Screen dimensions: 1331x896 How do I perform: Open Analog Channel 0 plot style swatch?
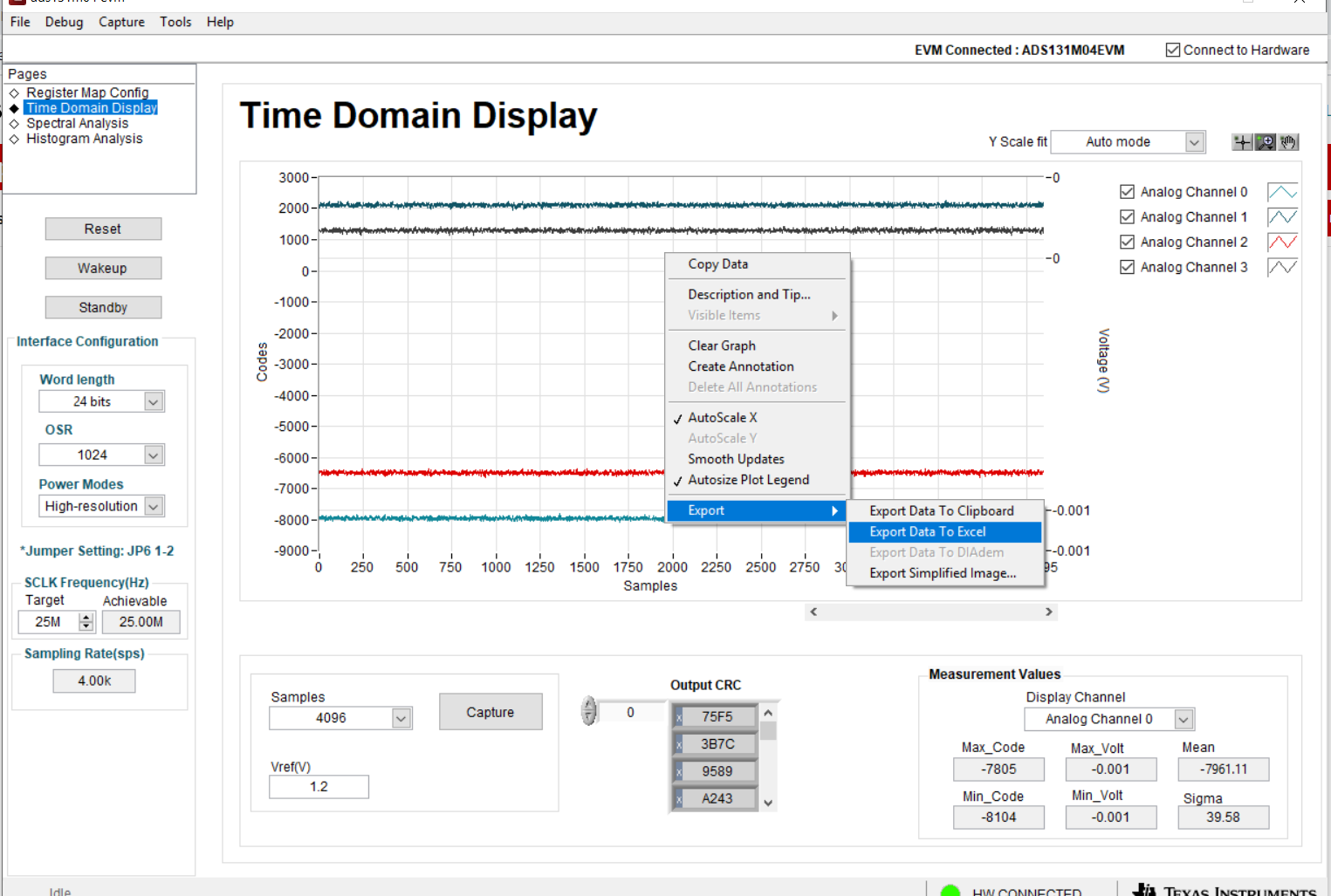pos(1282,192)
